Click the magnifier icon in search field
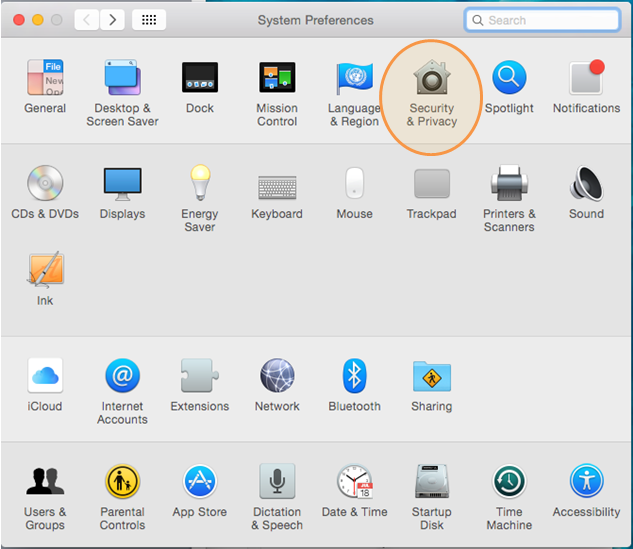This screenshot has width=633, height=549. pos(478,20)
